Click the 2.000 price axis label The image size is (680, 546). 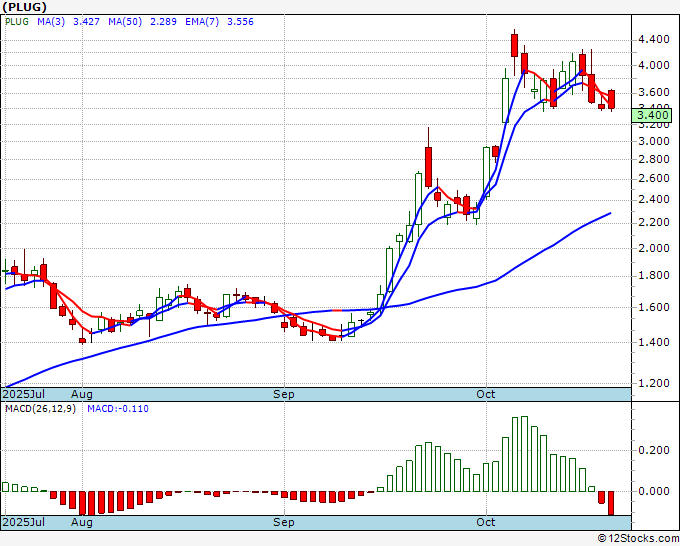654,248
